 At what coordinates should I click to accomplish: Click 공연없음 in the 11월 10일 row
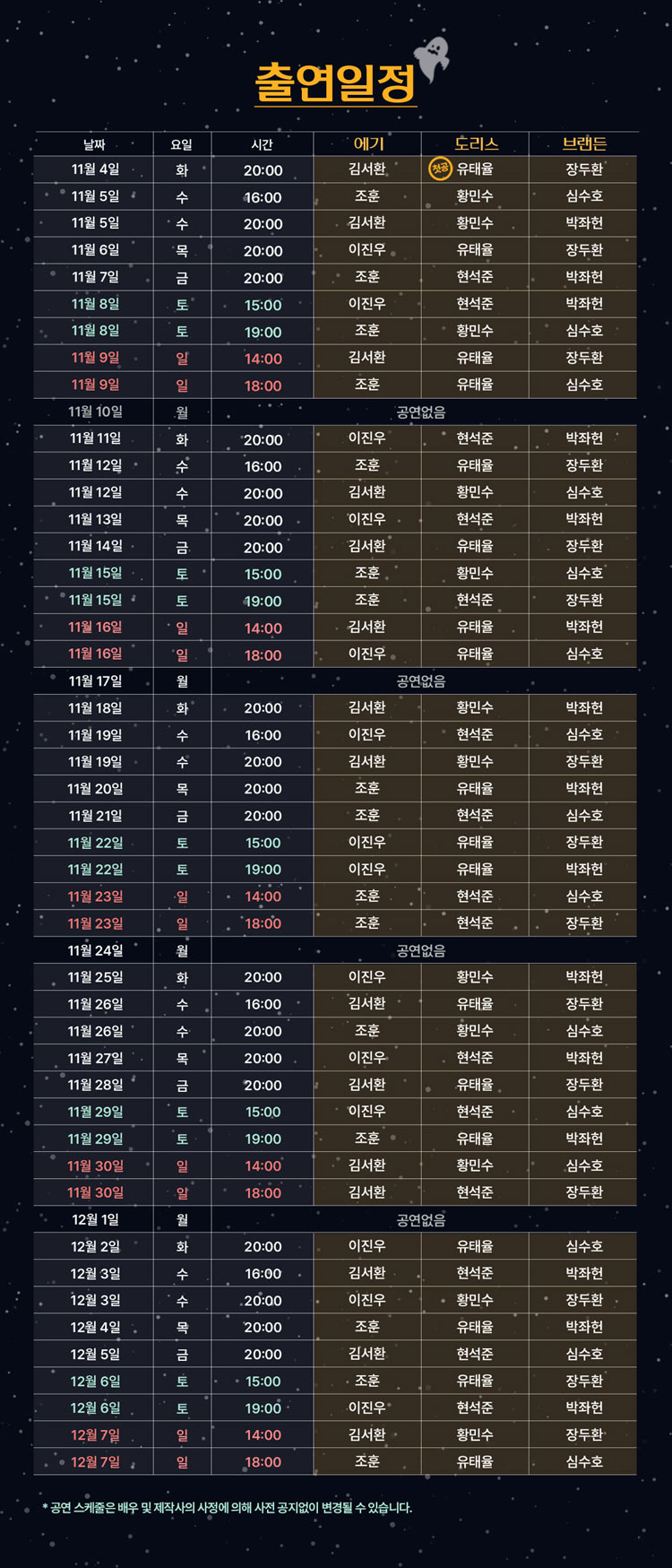(421, 412)
